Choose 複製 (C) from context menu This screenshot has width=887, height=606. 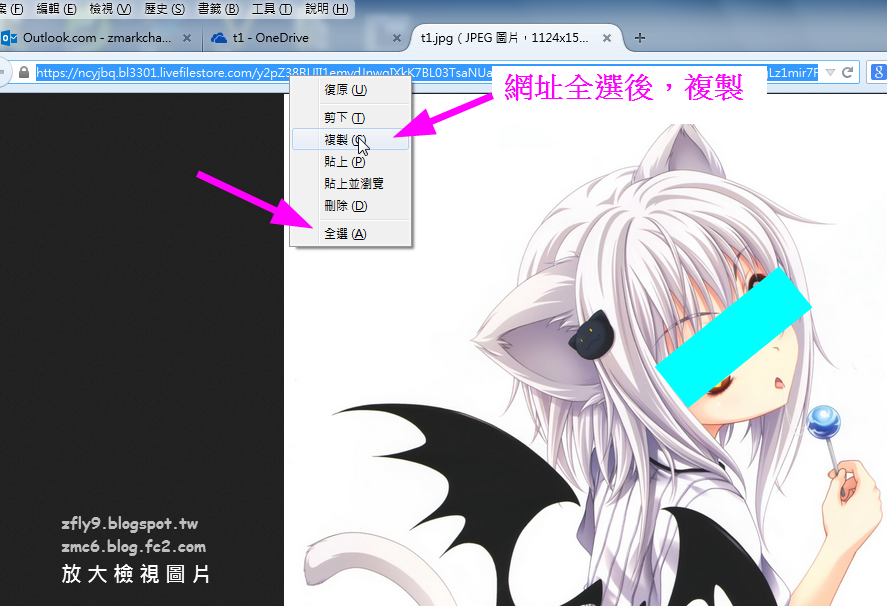351,140
